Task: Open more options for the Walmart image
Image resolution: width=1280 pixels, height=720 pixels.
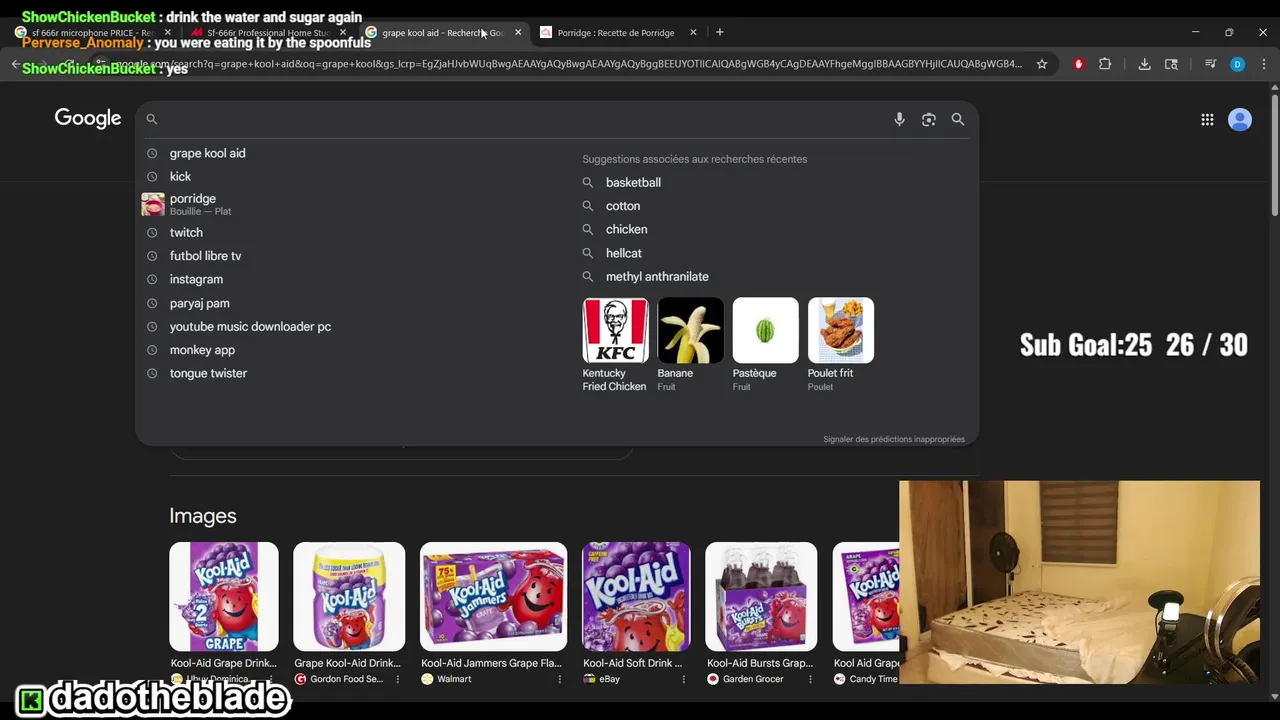Action: (559, 679)
